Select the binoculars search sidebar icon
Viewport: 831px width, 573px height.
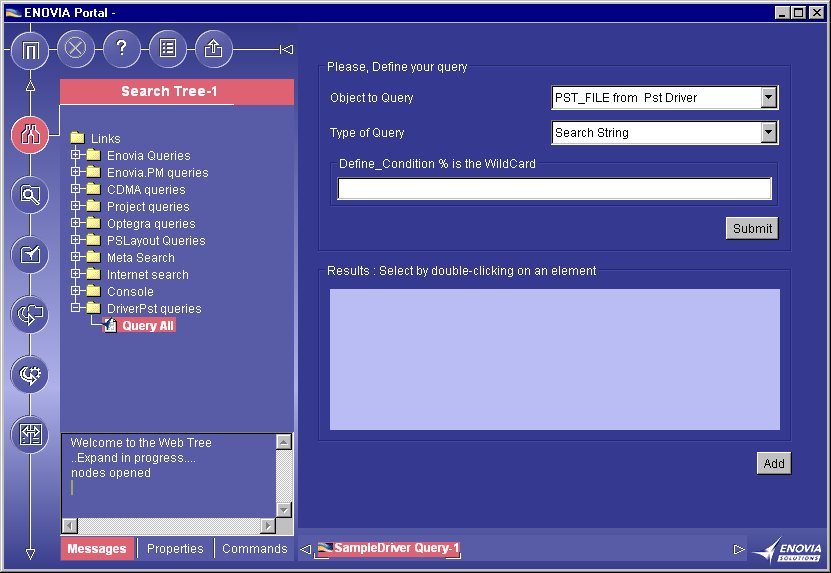click(x=30, y=135)
